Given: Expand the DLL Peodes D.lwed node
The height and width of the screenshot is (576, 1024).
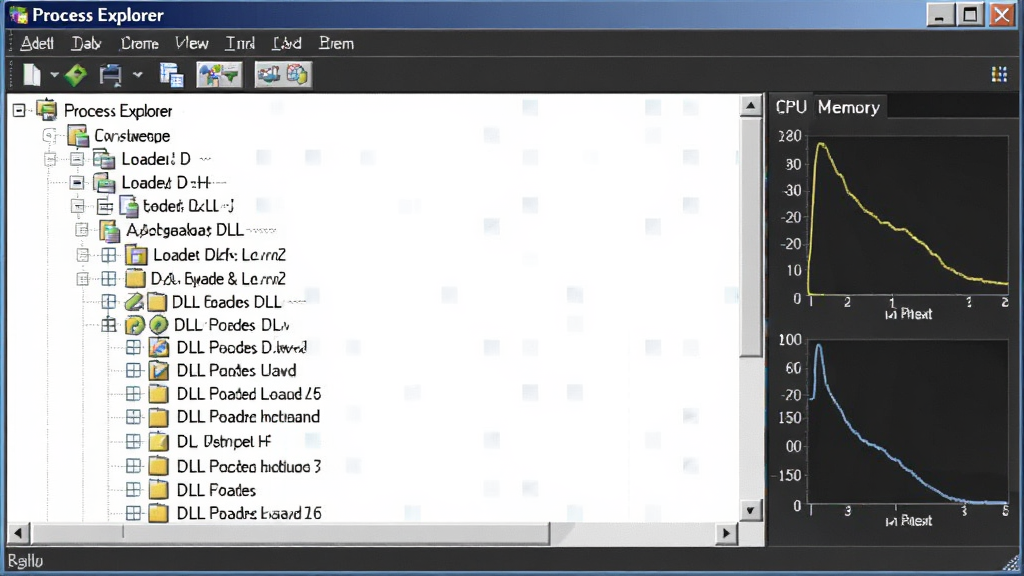Looking at the screenshot, I should tap(133, 347).
